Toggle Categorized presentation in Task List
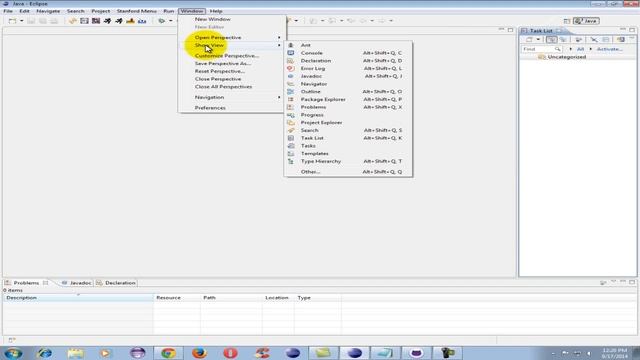 pyautogui.click(x=551, y=40)
